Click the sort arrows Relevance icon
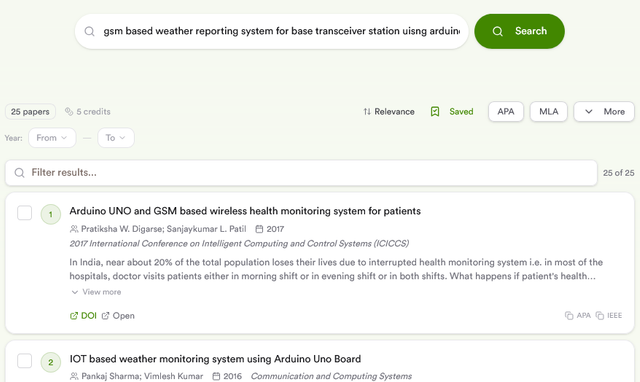The image size is (640, 382). click(367, 111)
